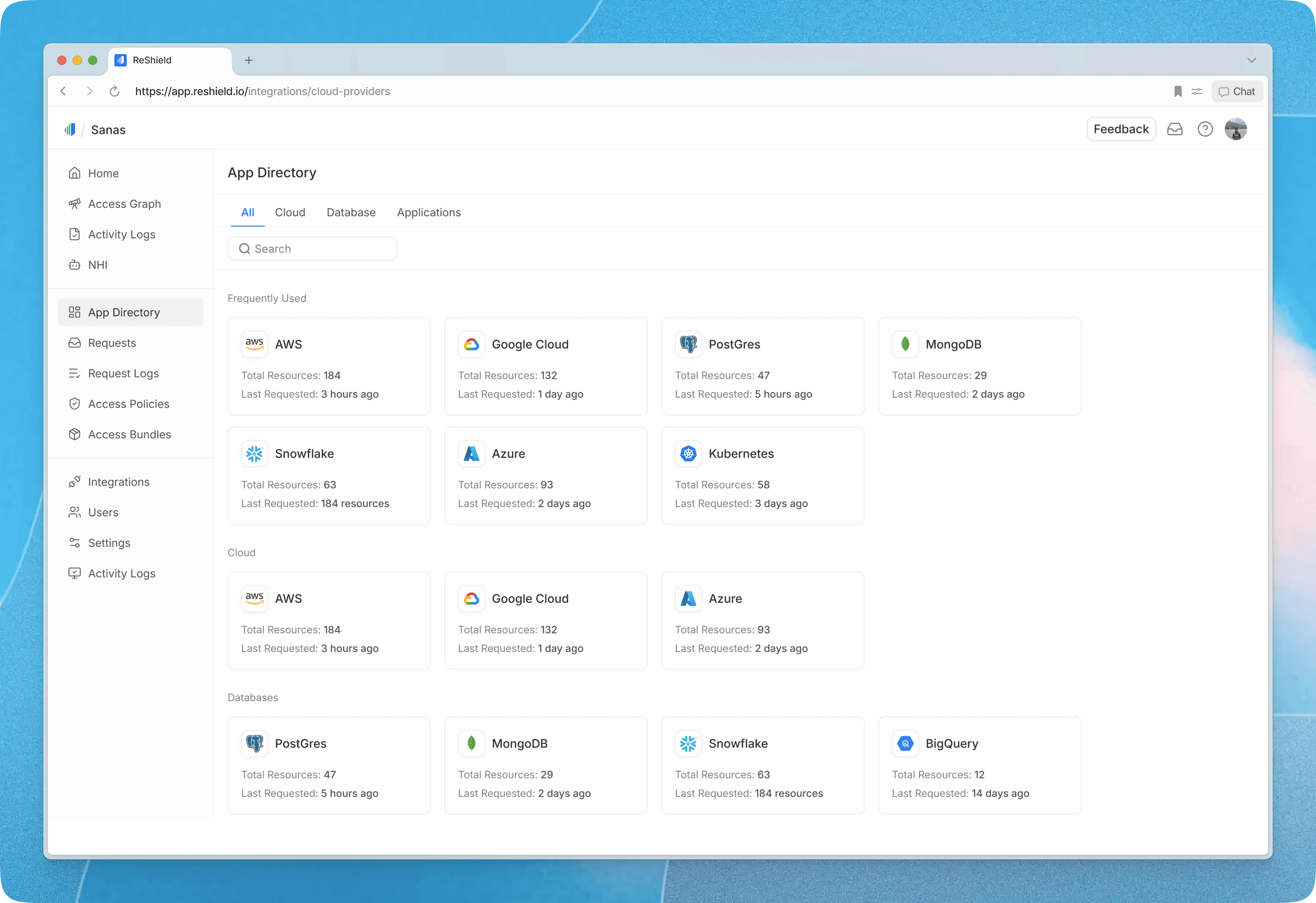Go to Access Policies in the sidebar
The image size is (1316, 903).
tap(129, 404)
